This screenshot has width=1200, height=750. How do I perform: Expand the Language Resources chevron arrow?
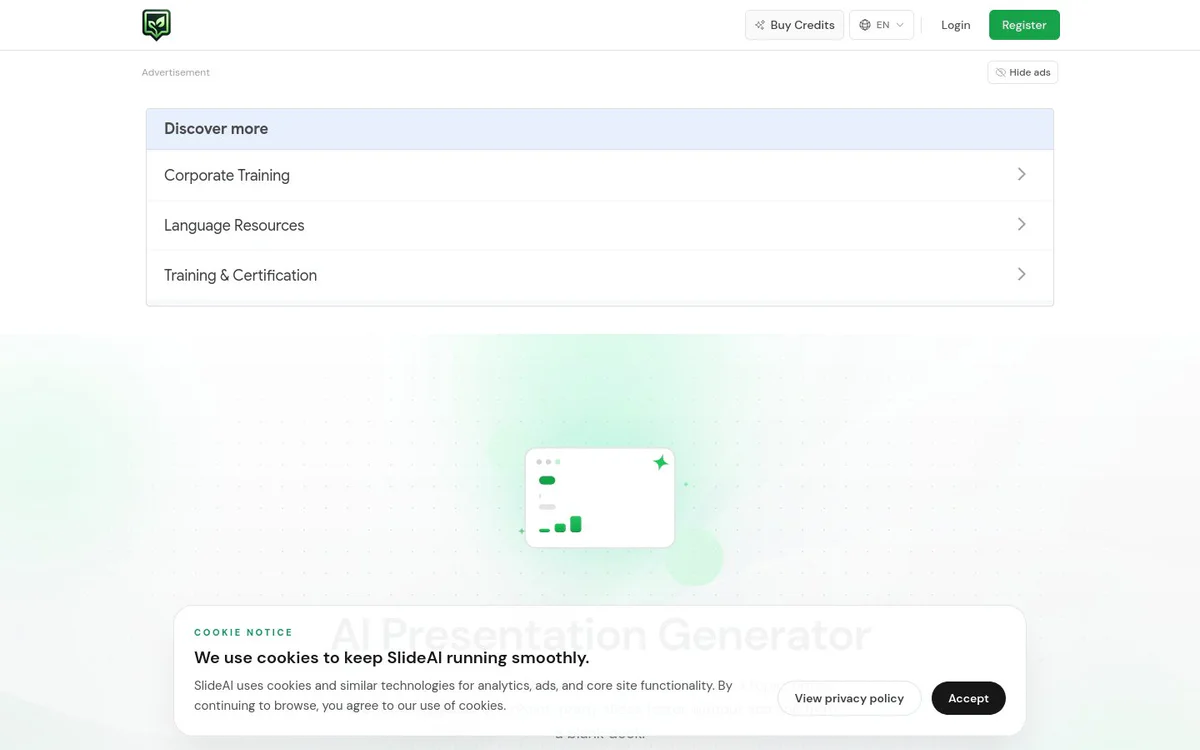(x=1021, y=224)
